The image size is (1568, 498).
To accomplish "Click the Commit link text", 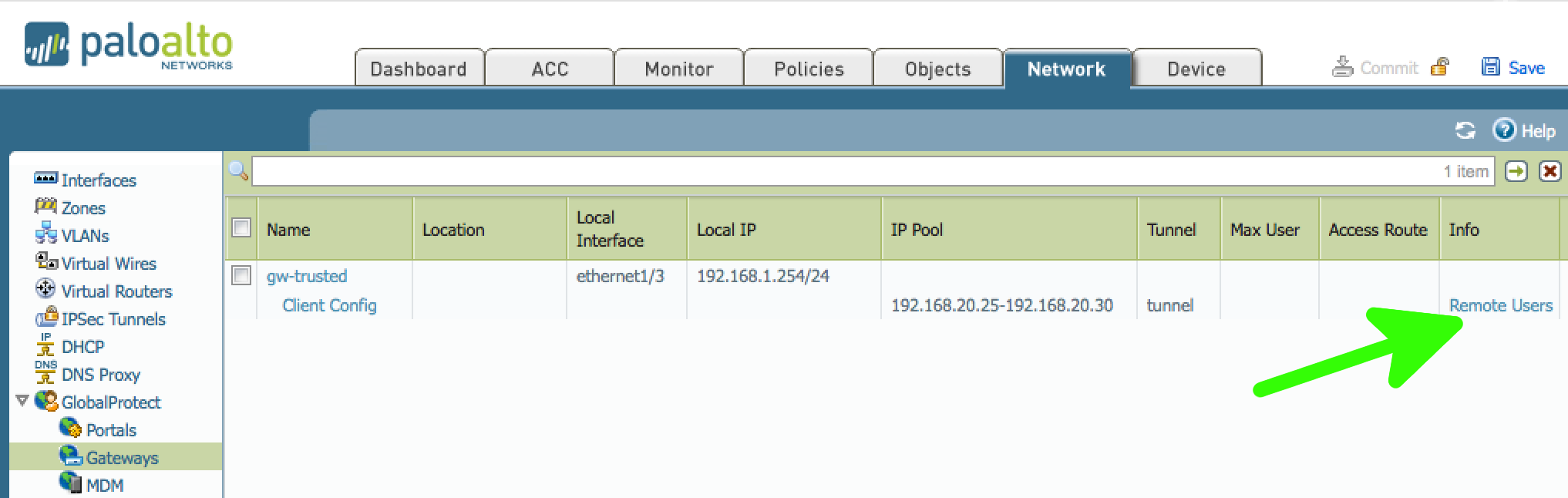I will tap(1389, 68).
